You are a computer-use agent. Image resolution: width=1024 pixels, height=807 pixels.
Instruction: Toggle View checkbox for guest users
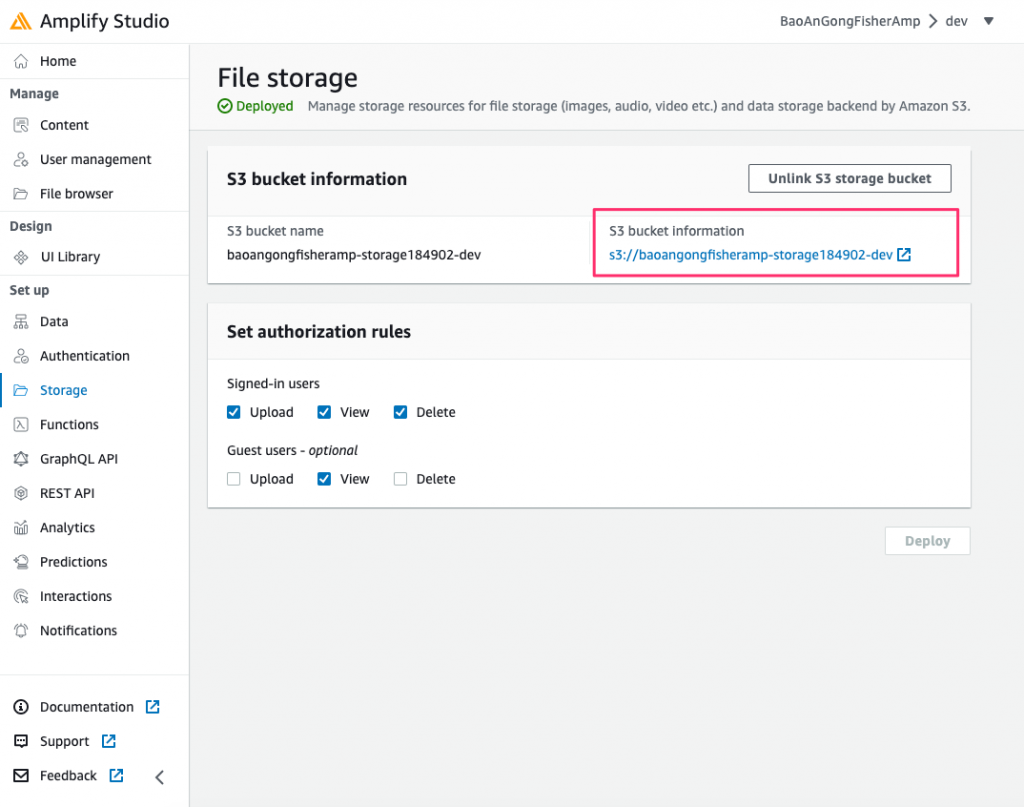(325, 479)
